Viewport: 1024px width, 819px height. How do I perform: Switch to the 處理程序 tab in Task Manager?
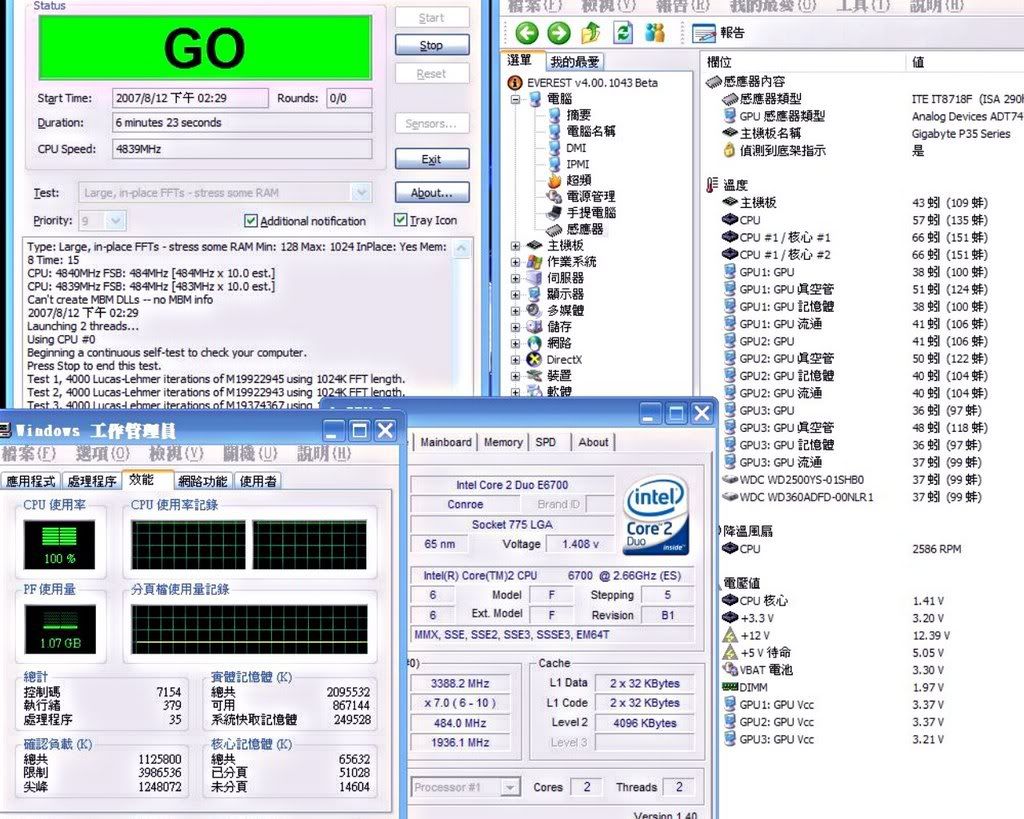click(92, 481)
